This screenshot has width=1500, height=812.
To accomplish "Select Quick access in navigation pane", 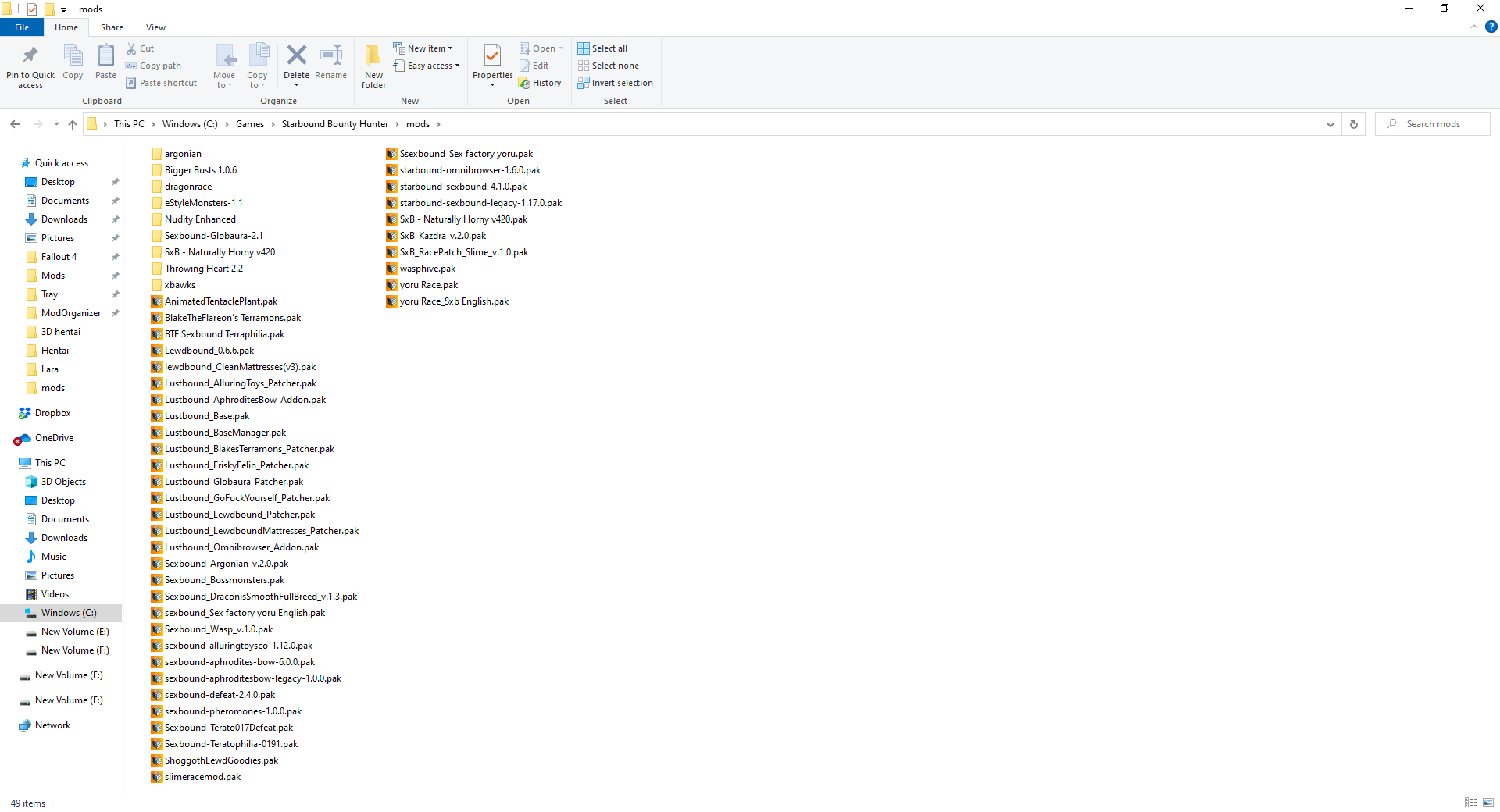I will pyautogui.click(x=62, y=163).
